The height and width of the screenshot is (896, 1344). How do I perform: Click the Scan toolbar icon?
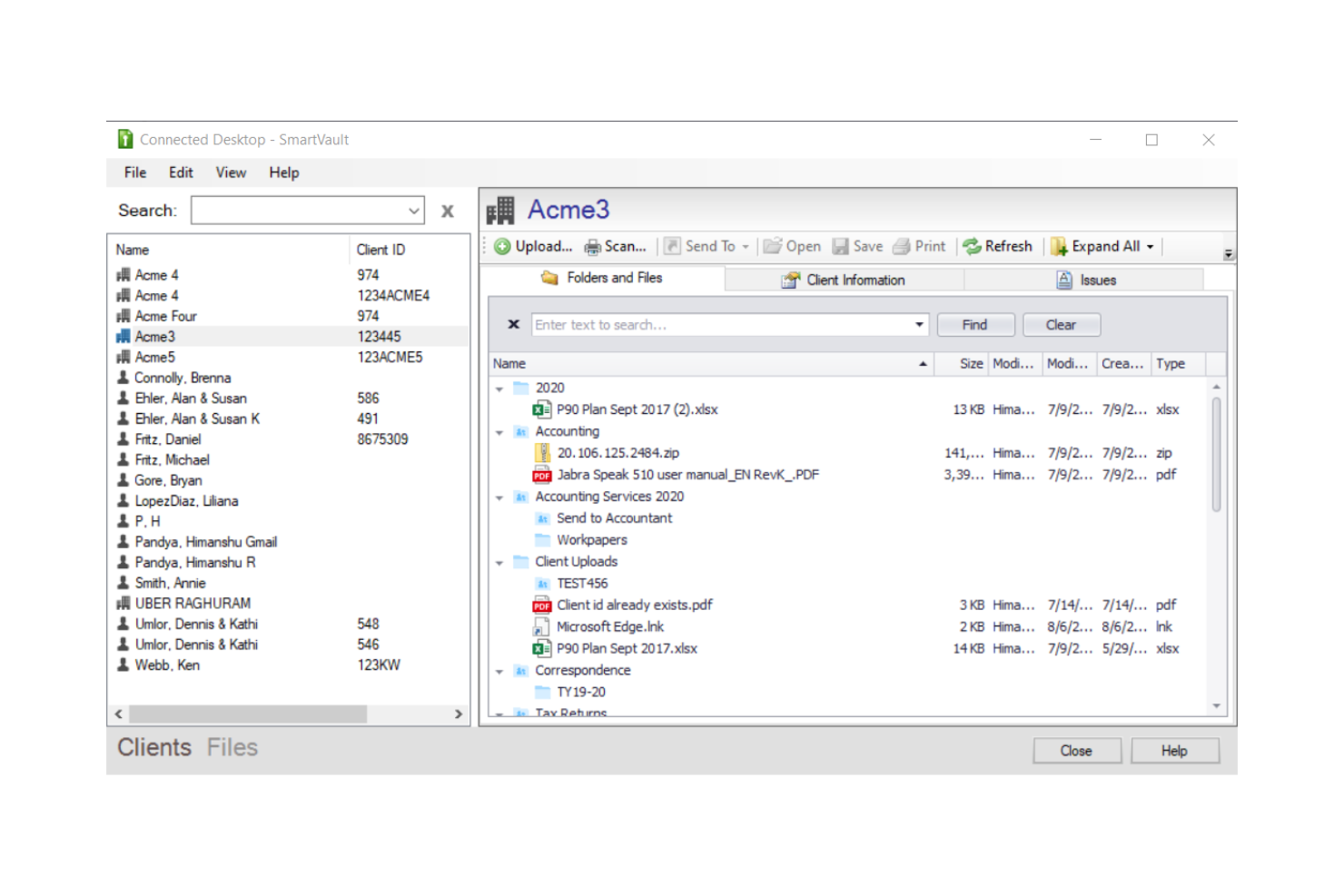[x=592, y=247]
